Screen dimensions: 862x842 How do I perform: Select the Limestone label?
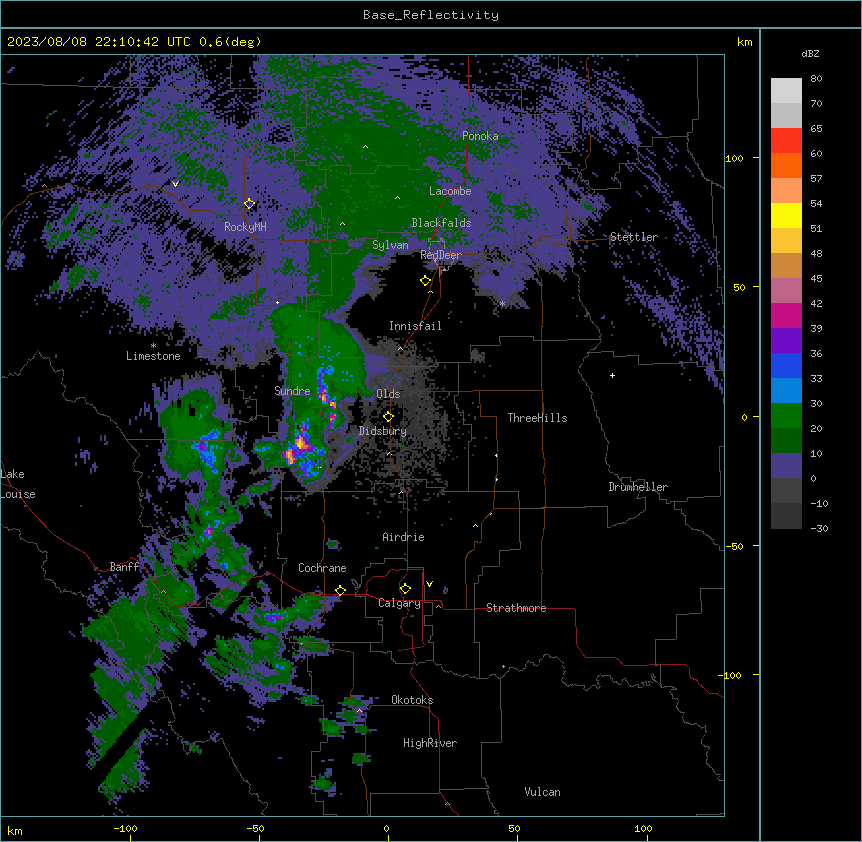pyautogui.click(x=153, y=356)
